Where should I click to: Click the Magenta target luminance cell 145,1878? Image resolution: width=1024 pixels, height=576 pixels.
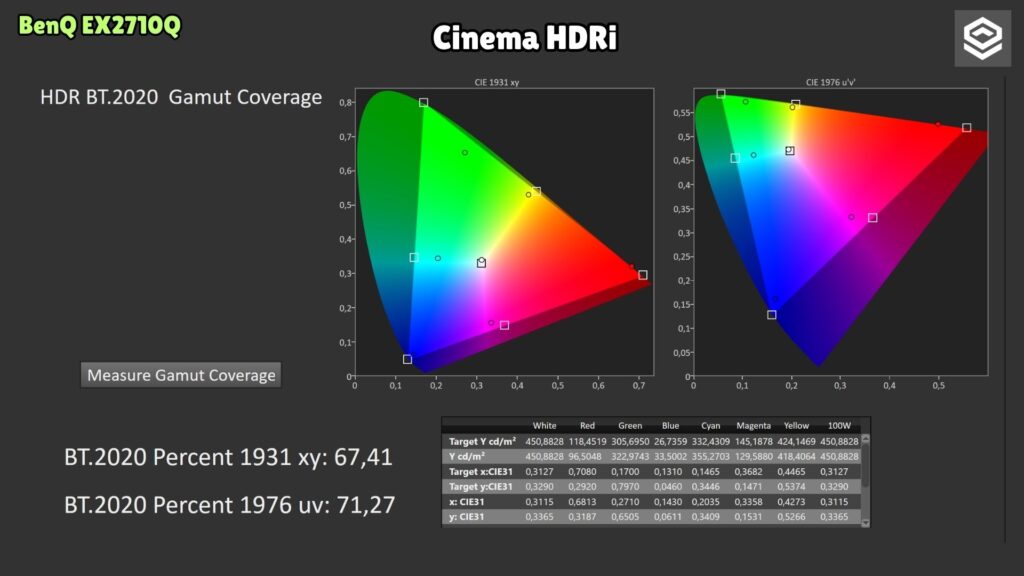pos(754,441)
